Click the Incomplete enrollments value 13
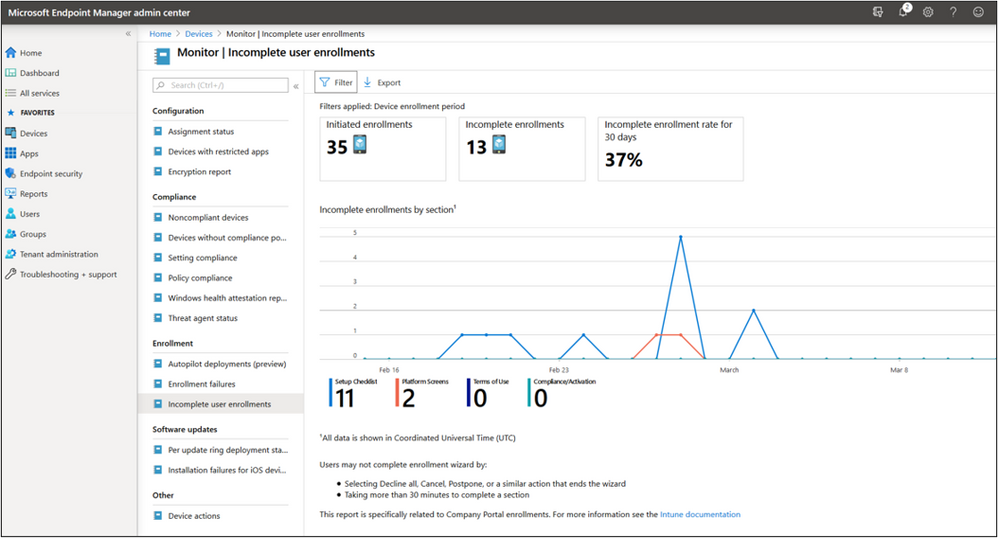Screen dimensions: 998x538 click(x=476, y=147)
